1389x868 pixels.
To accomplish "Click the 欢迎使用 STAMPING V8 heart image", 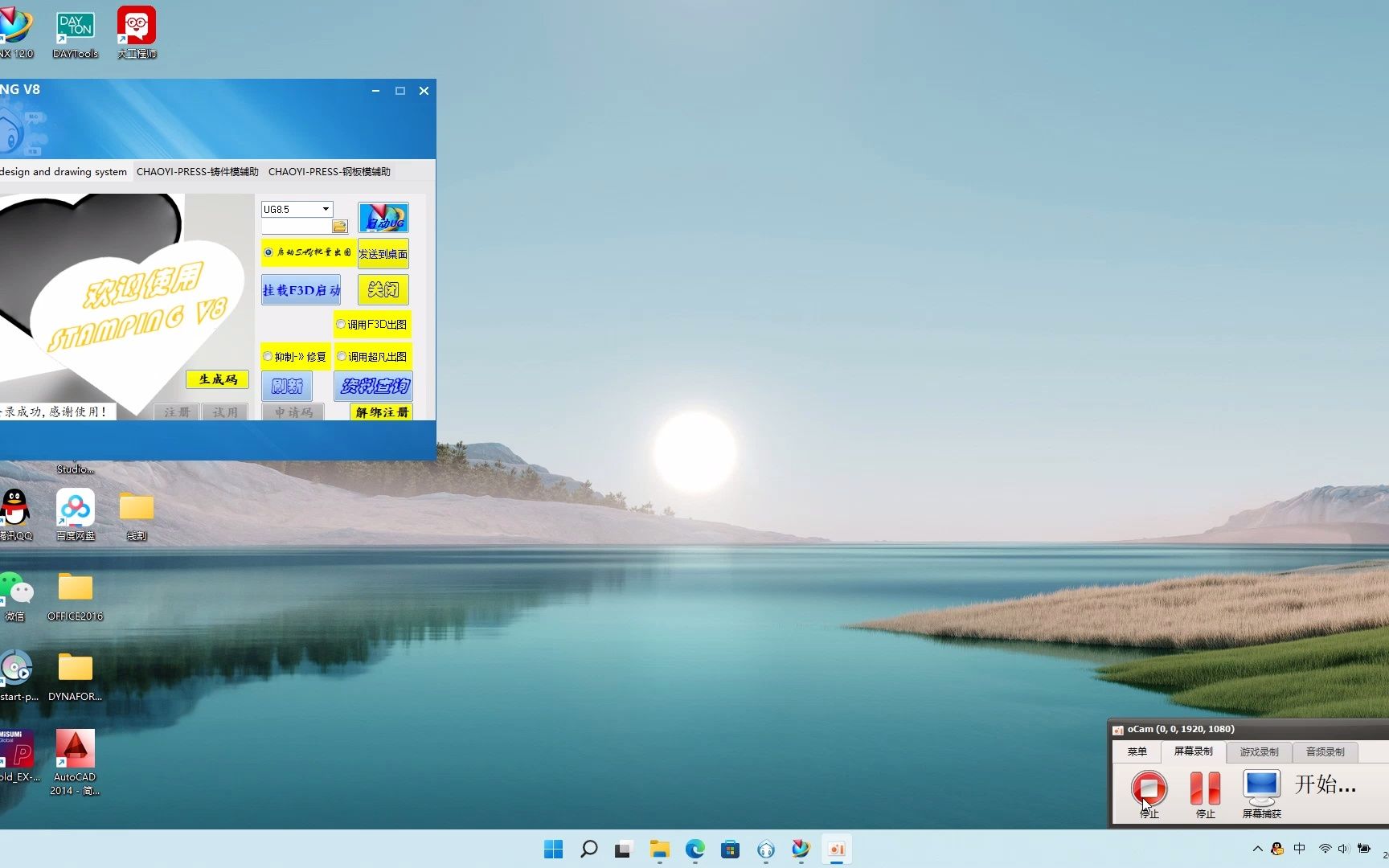I will point(129,305).
